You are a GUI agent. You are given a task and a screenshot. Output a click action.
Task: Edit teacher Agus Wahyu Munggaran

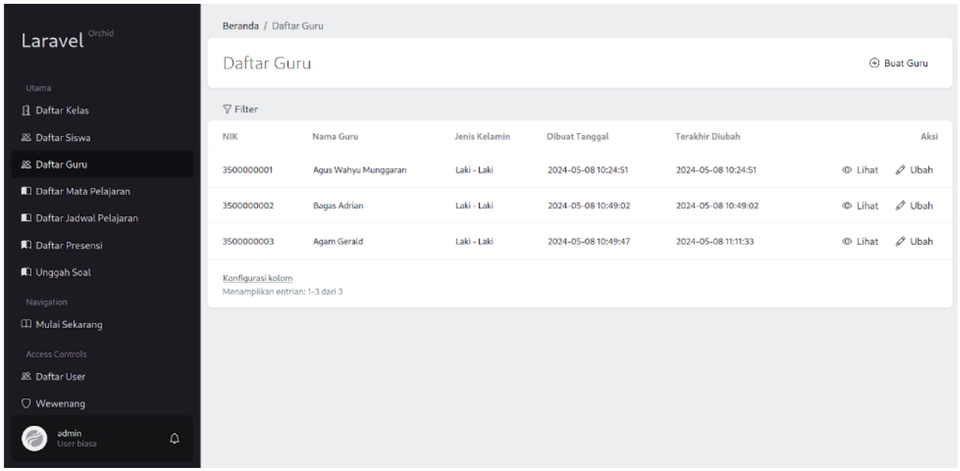pyautogui.click(x=914, y=169)
